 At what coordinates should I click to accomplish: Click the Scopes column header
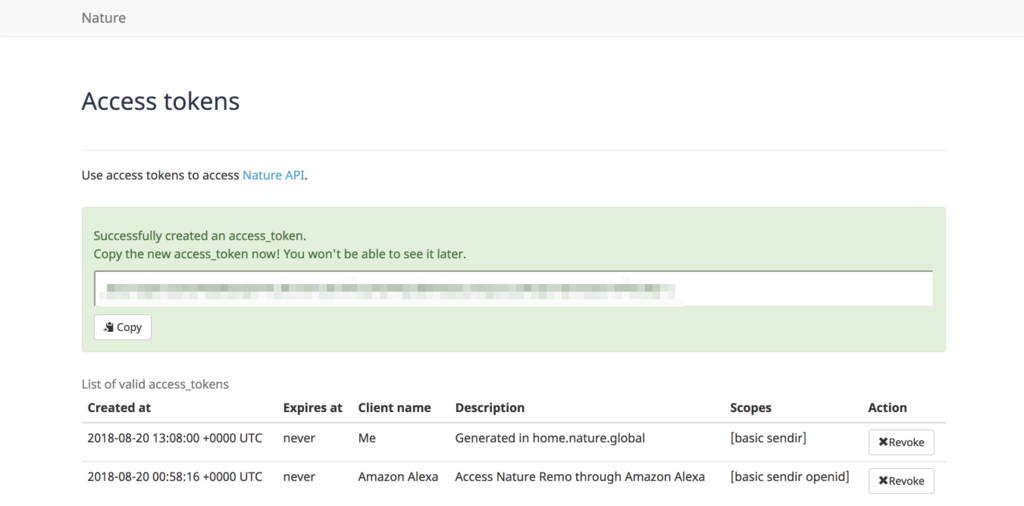[x=751, y=408]
